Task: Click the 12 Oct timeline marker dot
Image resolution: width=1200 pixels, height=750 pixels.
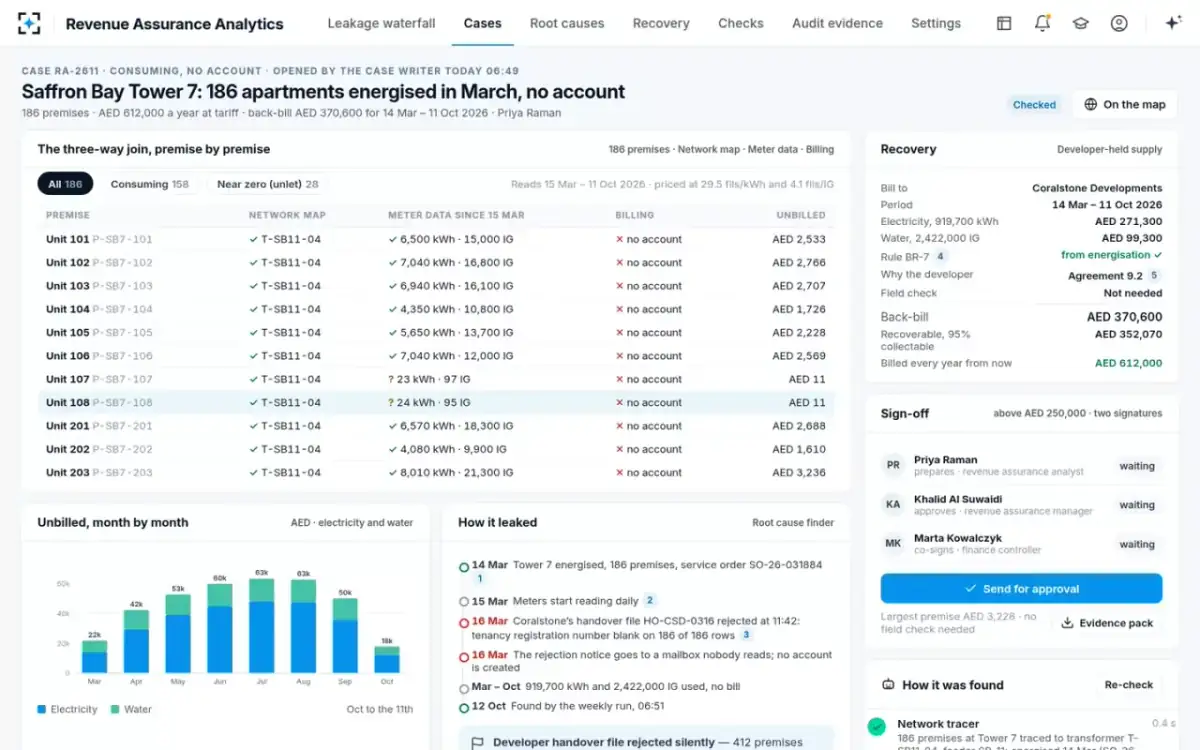Action: (x=464, y=707)
